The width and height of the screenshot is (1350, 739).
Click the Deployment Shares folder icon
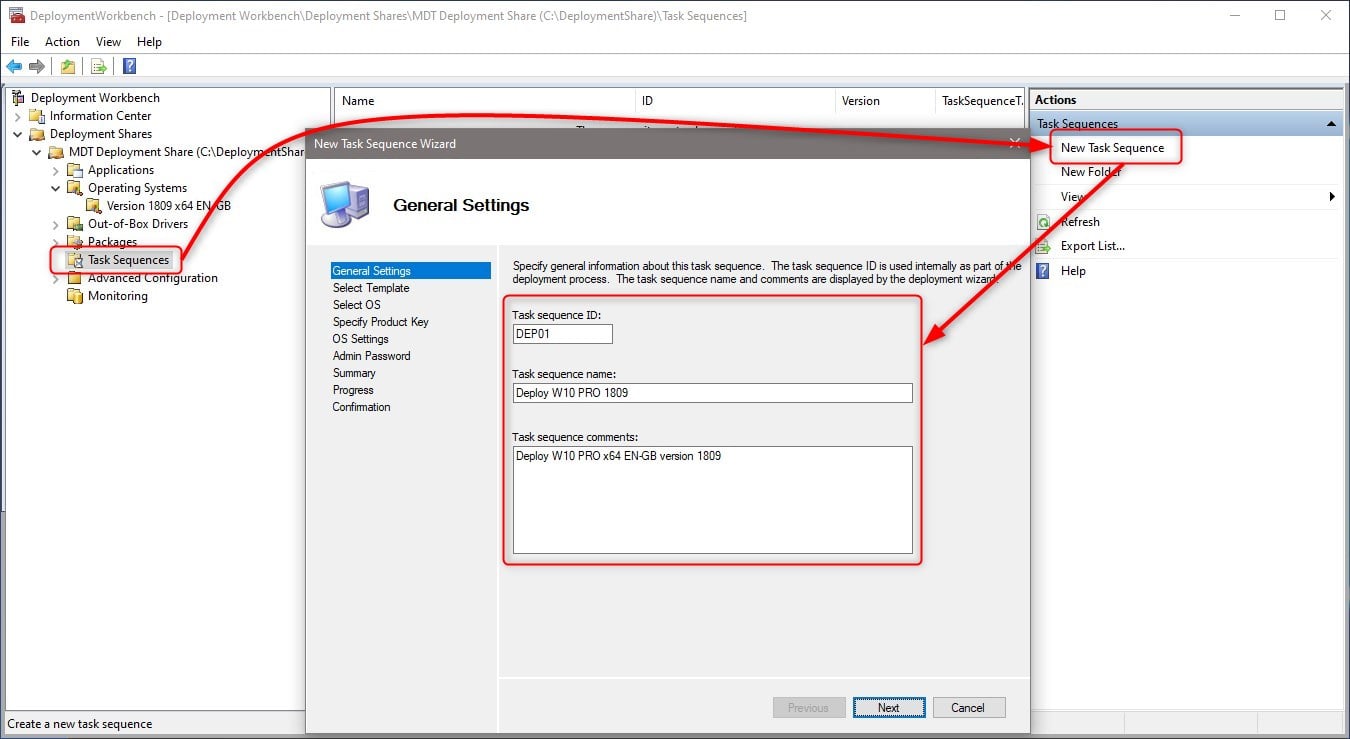point(37,134)
